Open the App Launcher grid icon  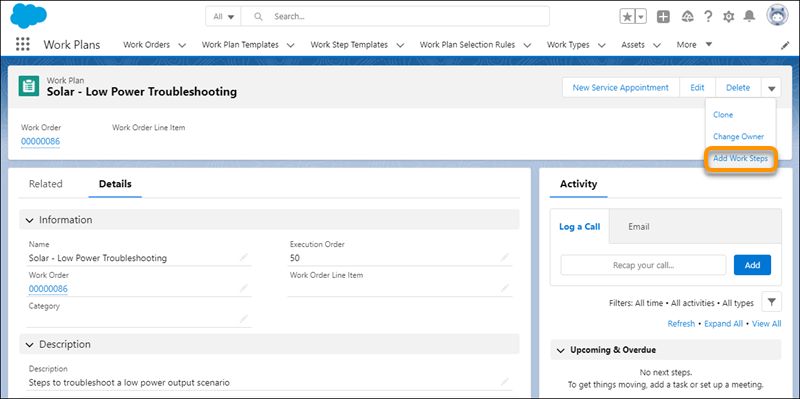click(22, 44)
